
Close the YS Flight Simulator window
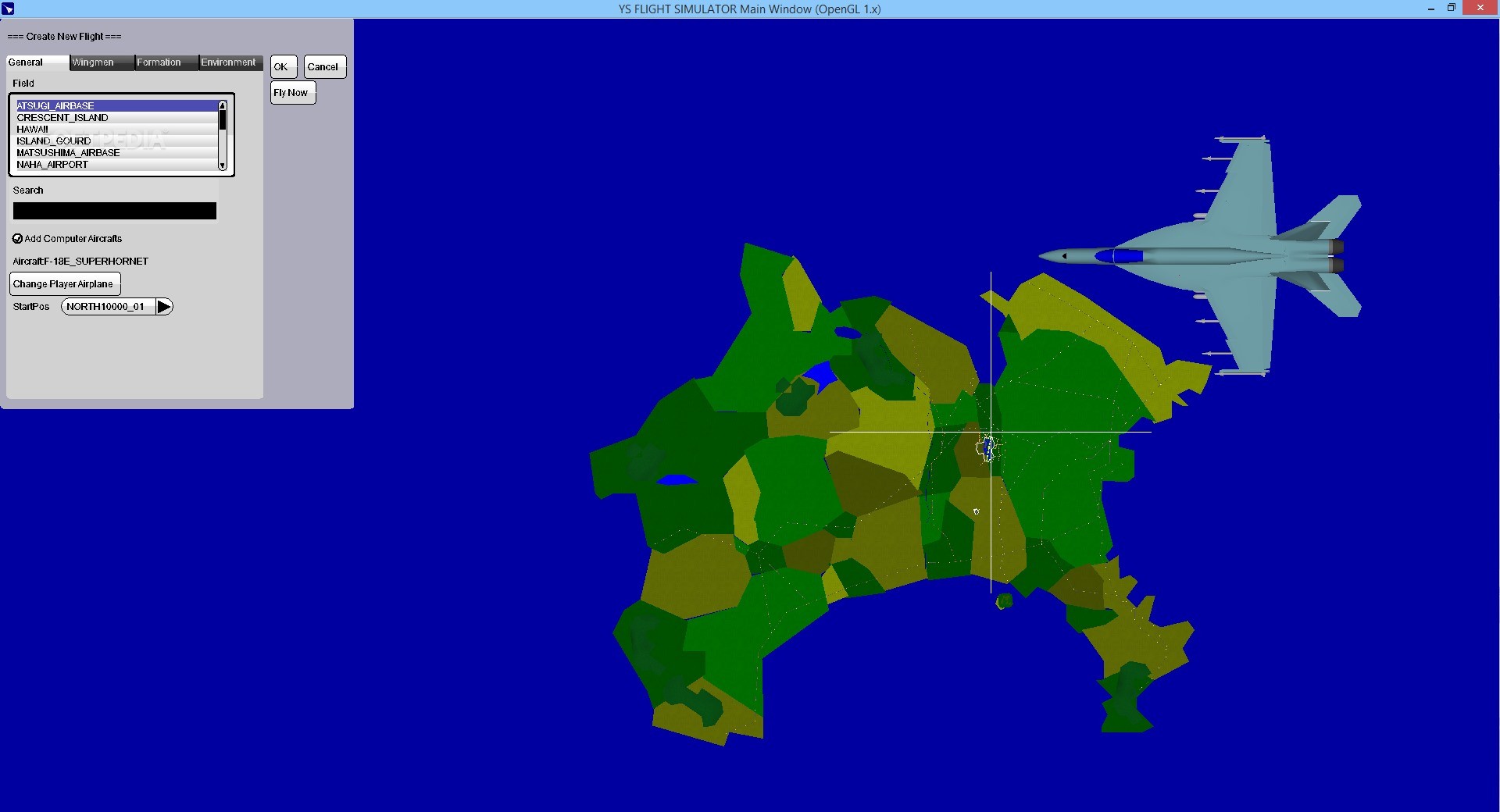tap(1480, 9)
